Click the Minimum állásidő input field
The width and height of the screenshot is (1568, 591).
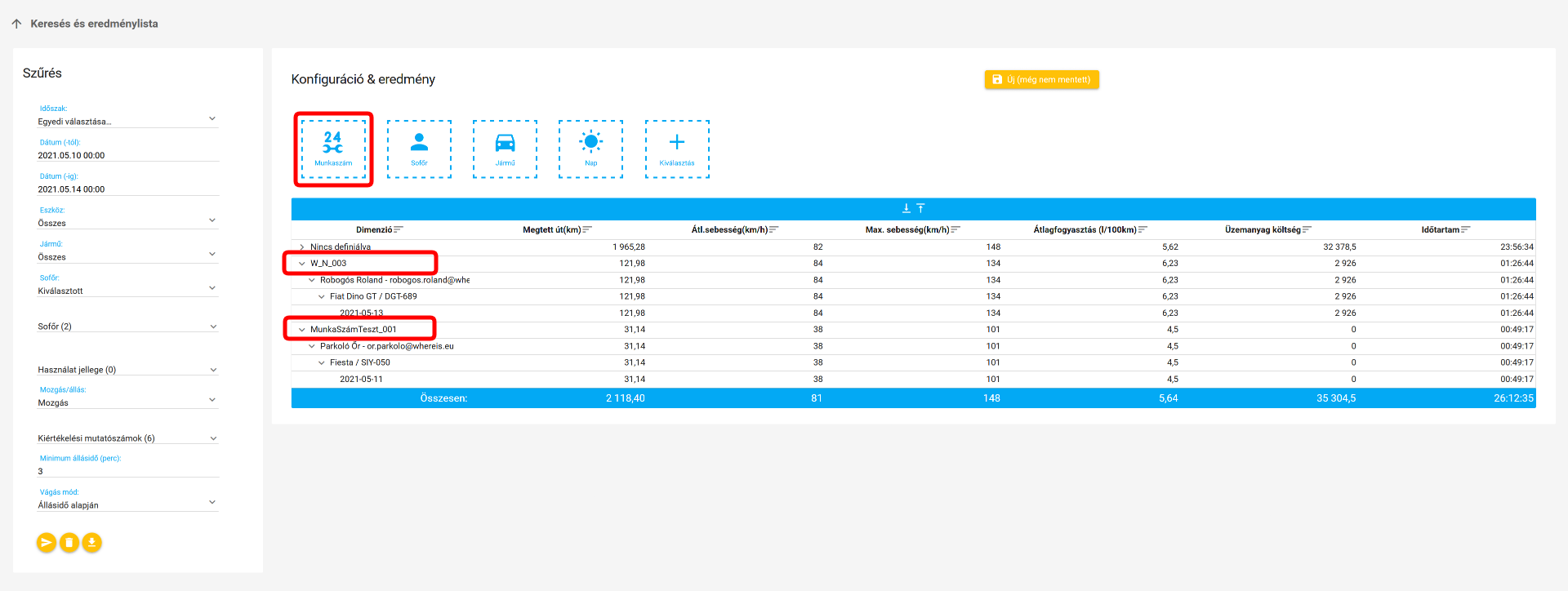point(127,471)
